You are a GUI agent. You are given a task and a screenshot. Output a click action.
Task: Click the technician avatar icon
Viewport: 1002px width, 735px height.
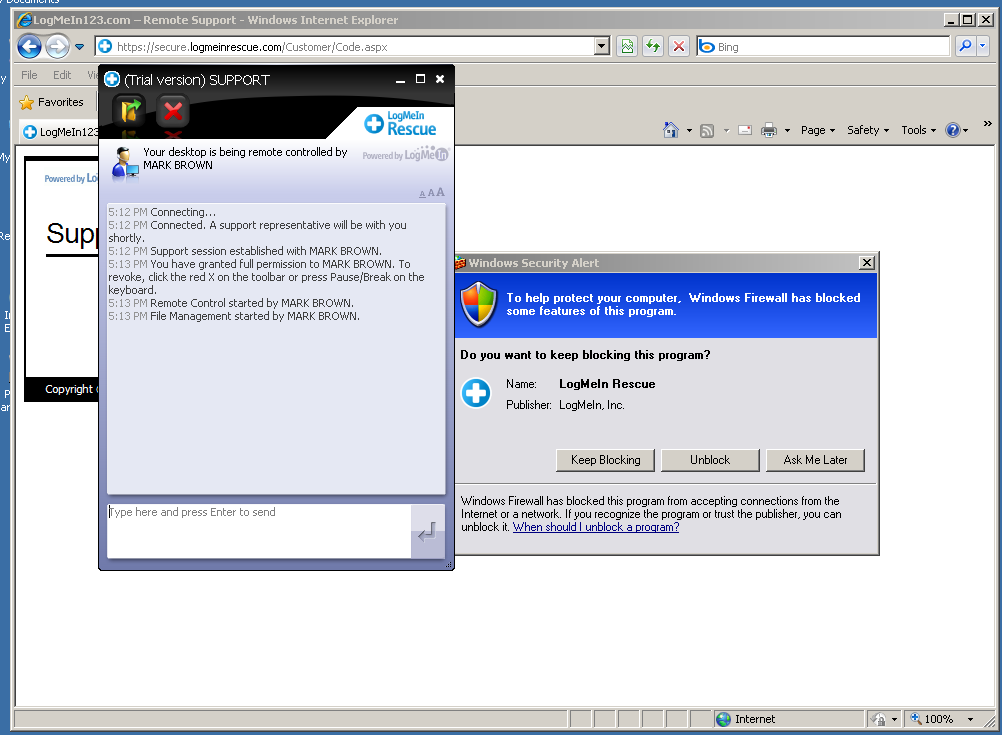125,163
